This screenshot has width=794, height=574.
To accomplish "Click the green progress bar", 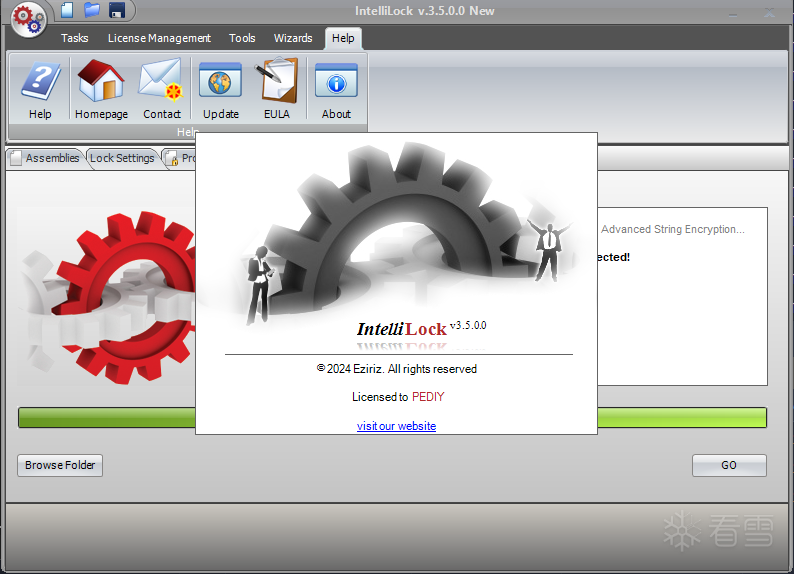I will (392, 418).
